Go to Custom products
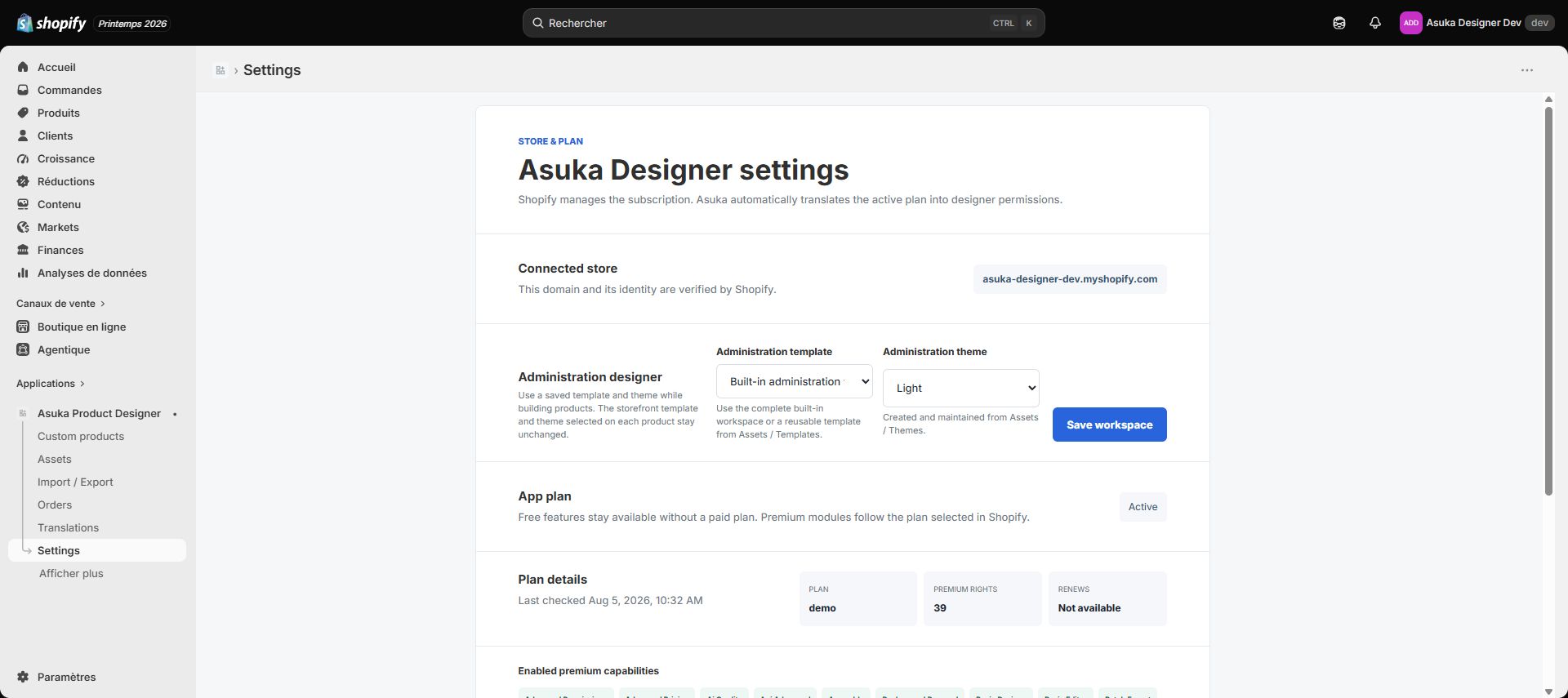Screen dimensions: 1568x698 [x=81, y=436]
